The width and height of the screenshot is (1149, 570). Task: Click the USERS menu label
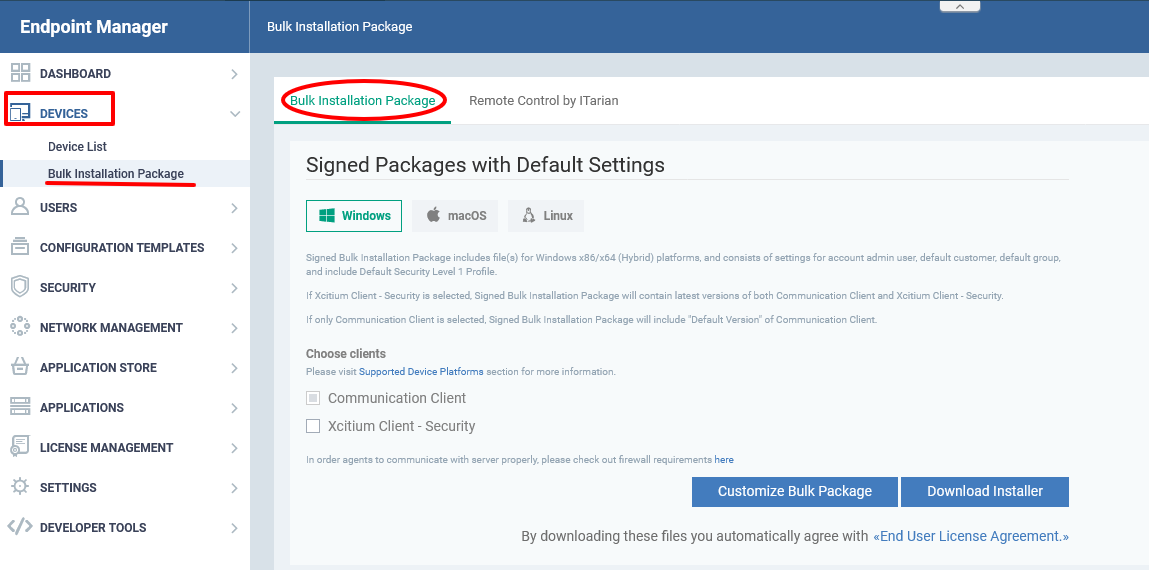59,208
